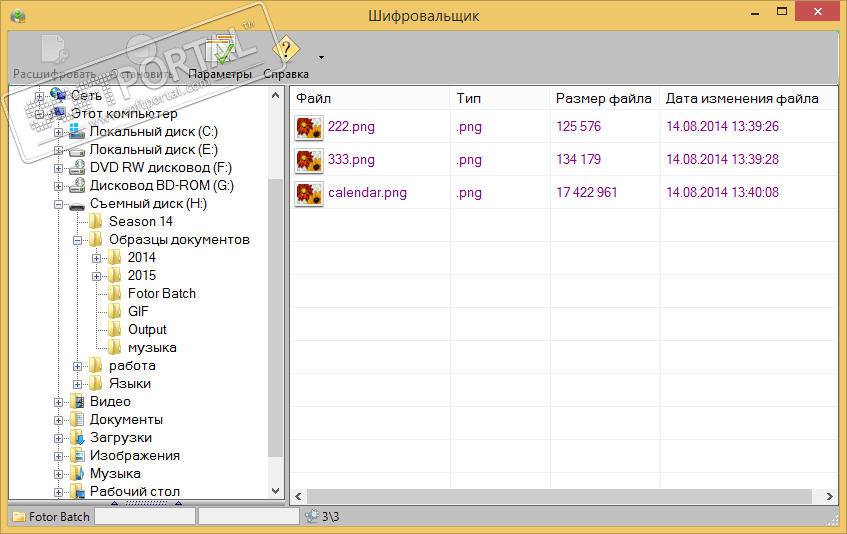Screen dimensions: 847x534
Task: Collapse Образцы документов folder
Action: point(77,240)
